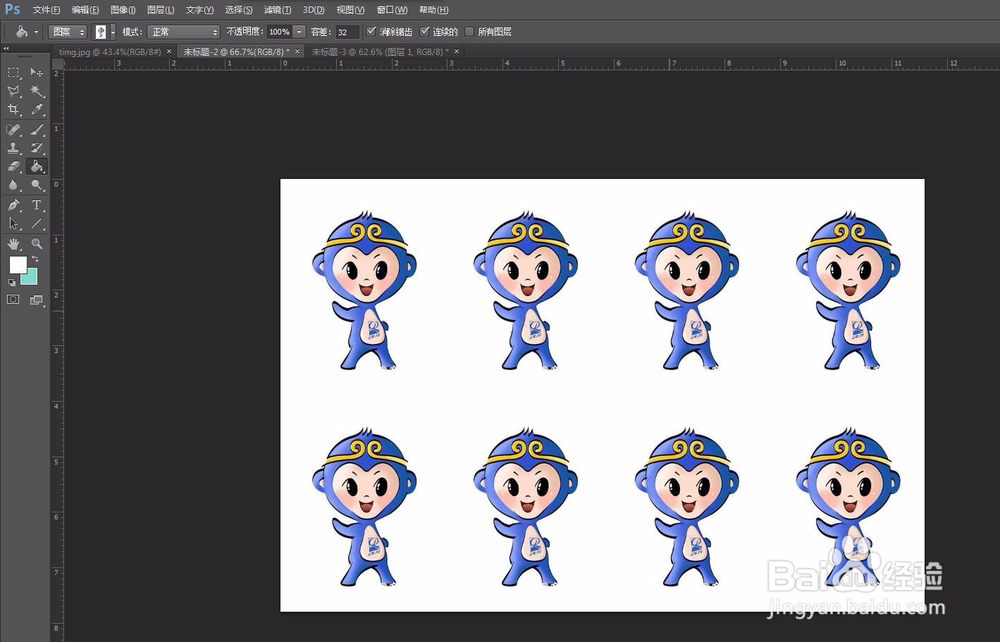
Task: Select the Dodge tool
Action: [x=37, y=186]
